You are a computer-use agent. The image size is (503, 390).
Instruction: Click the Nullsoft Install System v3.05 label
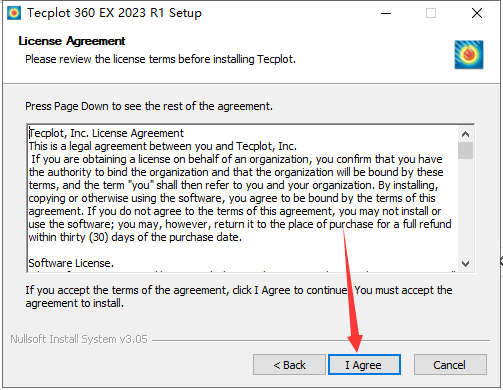point(79,339)
